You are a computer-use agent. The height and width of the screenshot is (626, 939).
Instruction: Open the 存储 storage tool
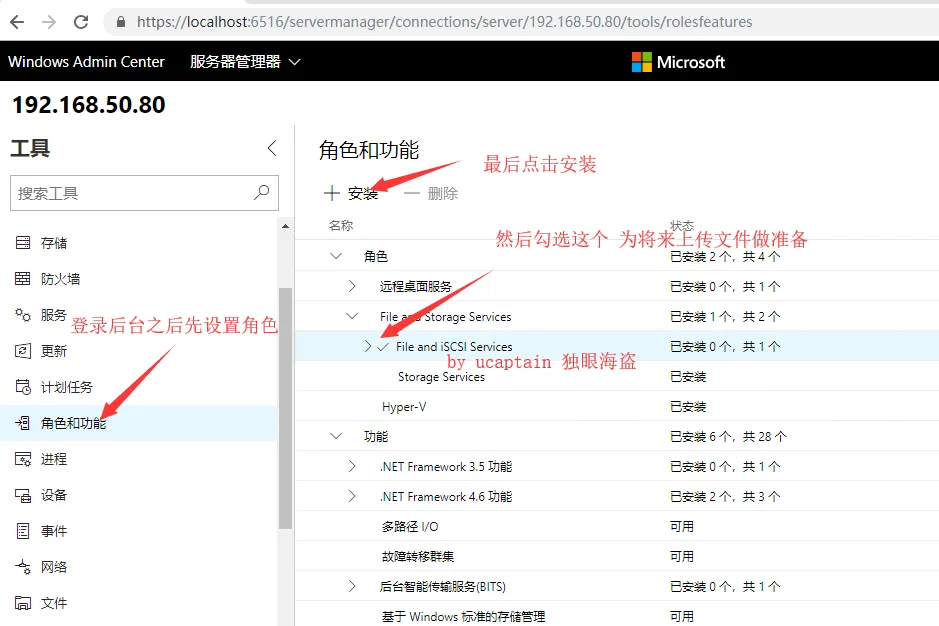click(139, 243)
